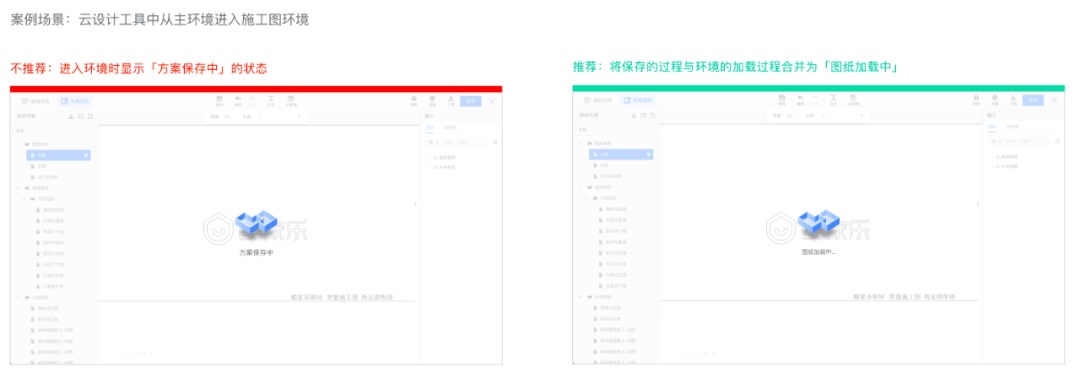
Task: Click the 方案保存中 loading text
Action: click(x=256, y=253)
